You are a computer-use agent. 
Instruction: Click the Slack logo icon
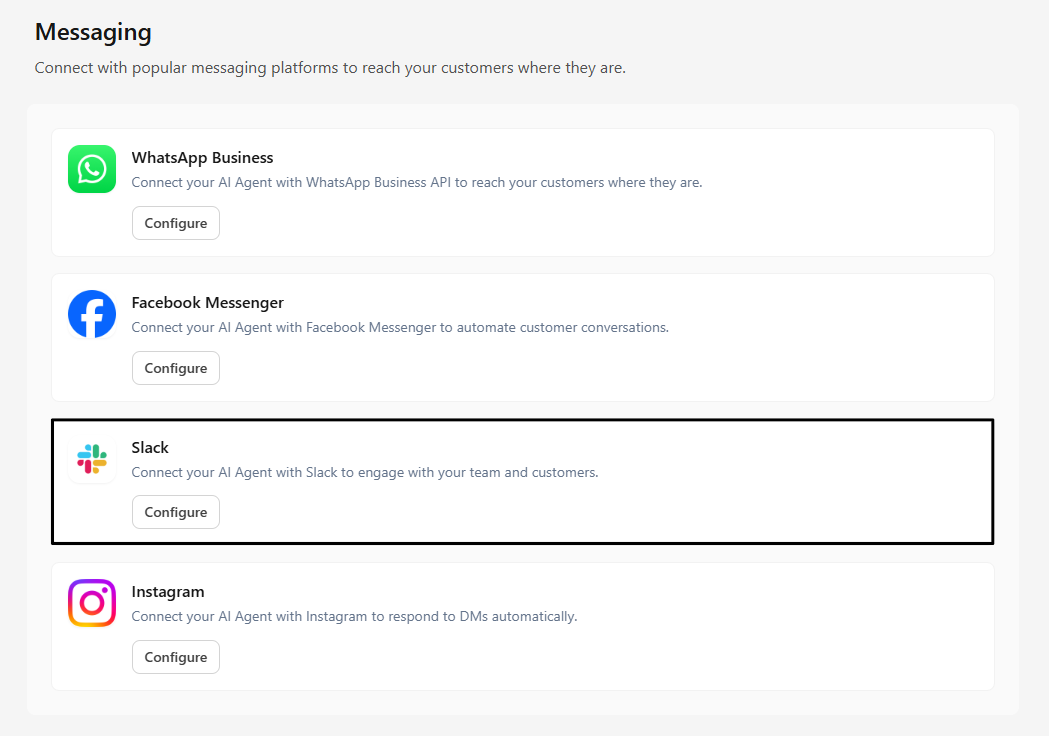pos(92,459)
